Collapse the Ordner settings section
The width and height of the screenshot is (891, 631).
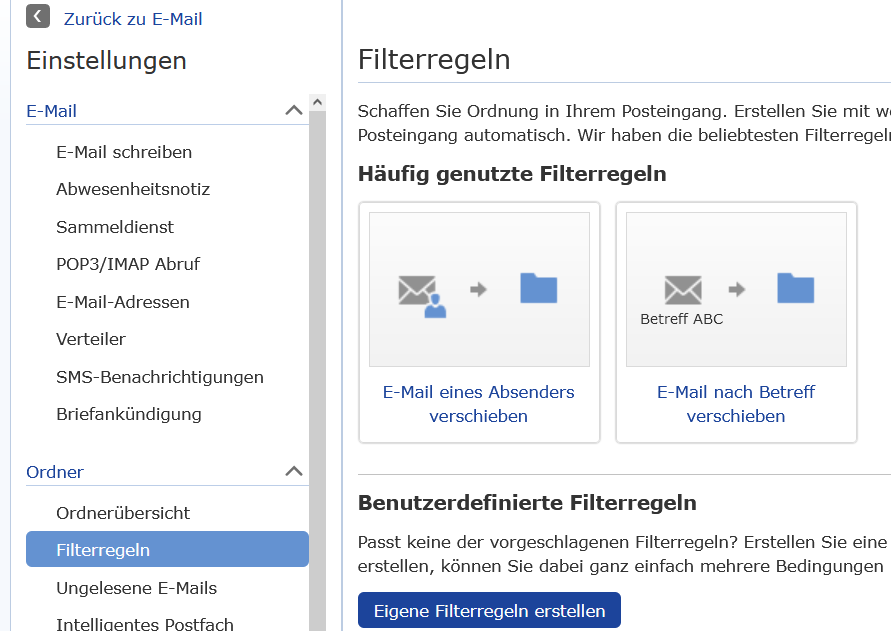293,471
